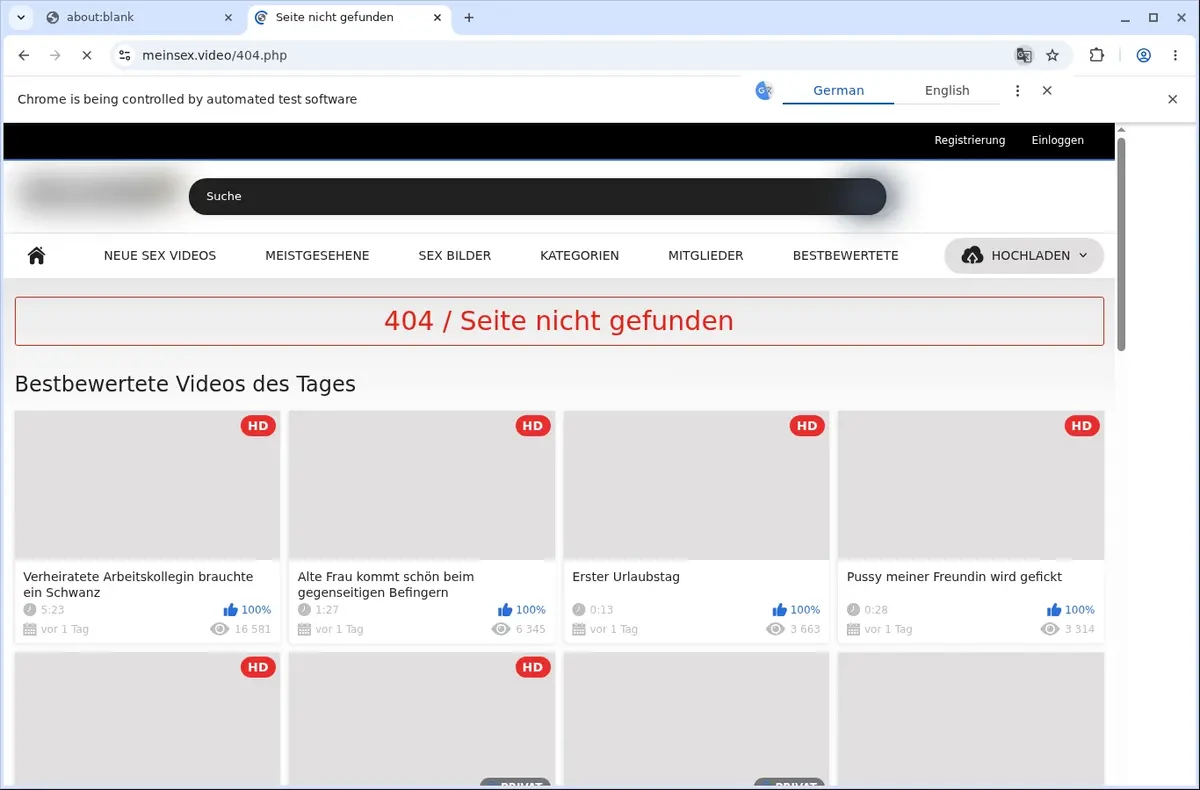Click thumbs-up icon on the 1:27 video

click(x=505, y=609)
